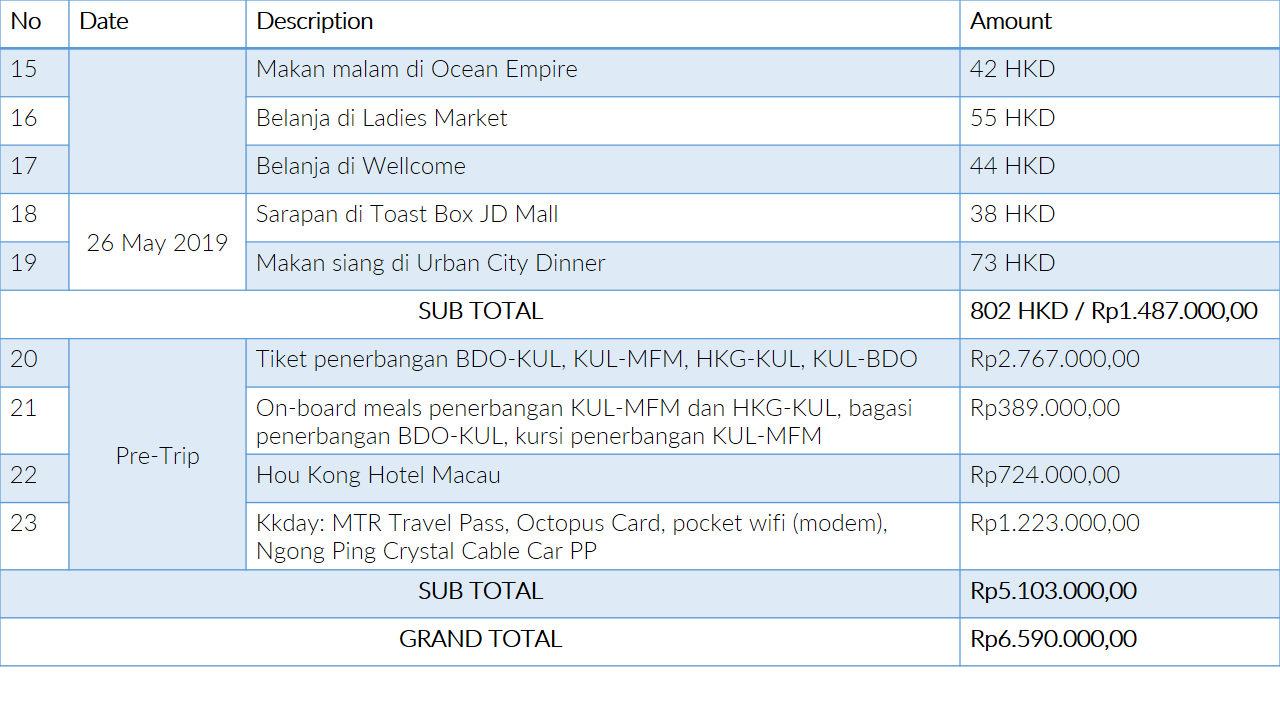Click the "Amount" column header
1280x720 pixels.
coord(1011,22)
